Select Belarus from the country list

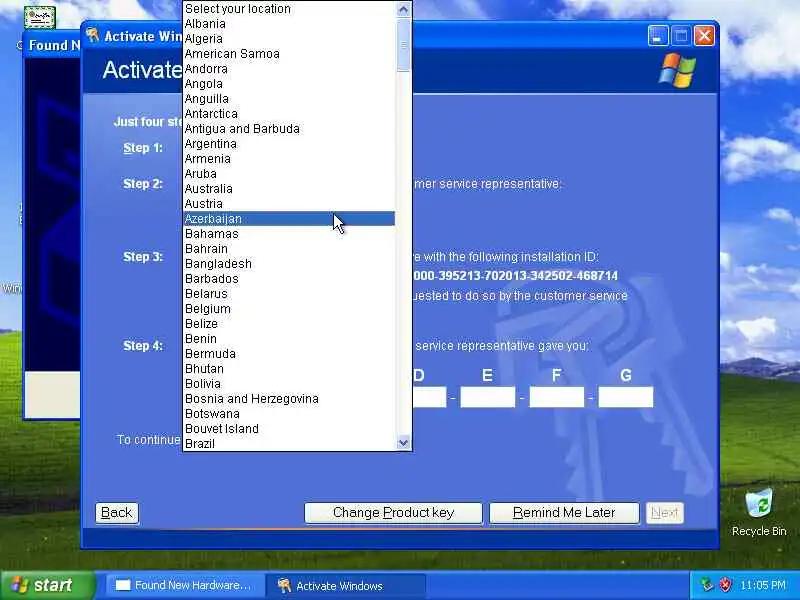(x=289, y=294)
